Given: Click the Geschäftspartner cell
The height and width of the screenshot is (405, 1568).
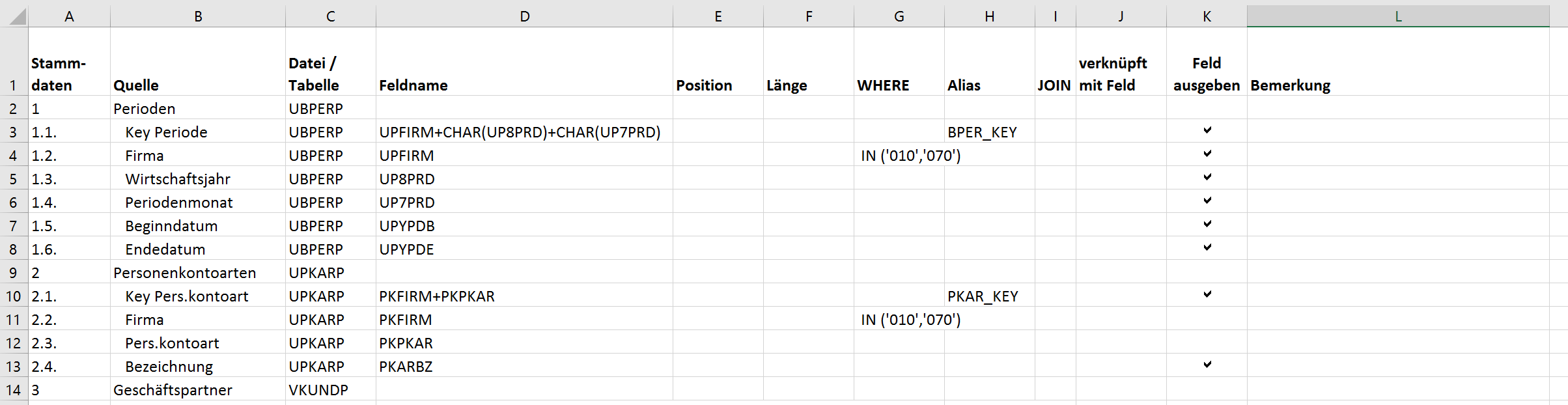Looking at the screenshot, I should click(x=197, y=390).
